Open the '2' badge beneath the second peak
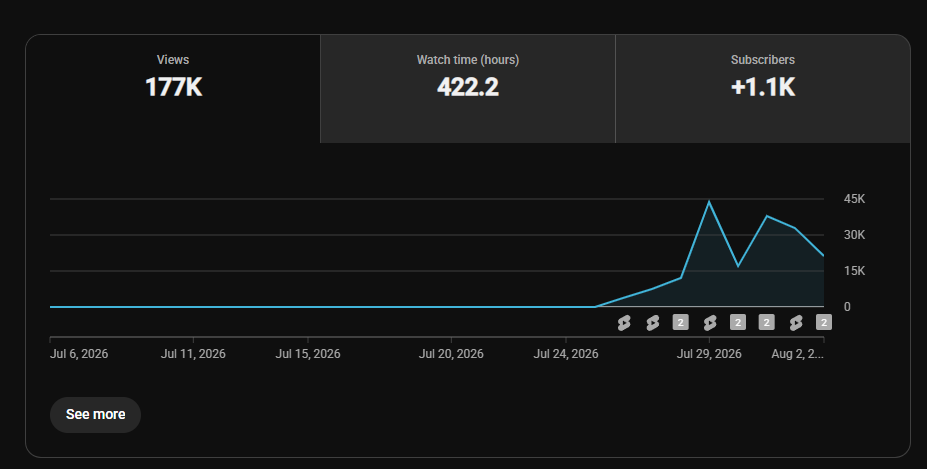Screen dimensions: 927x469 (x=767, y=322)
